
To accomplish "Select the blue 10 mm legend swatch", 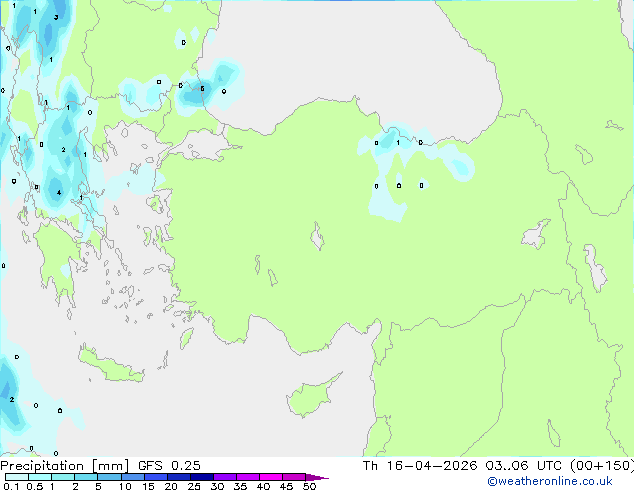I will point(132,477).
